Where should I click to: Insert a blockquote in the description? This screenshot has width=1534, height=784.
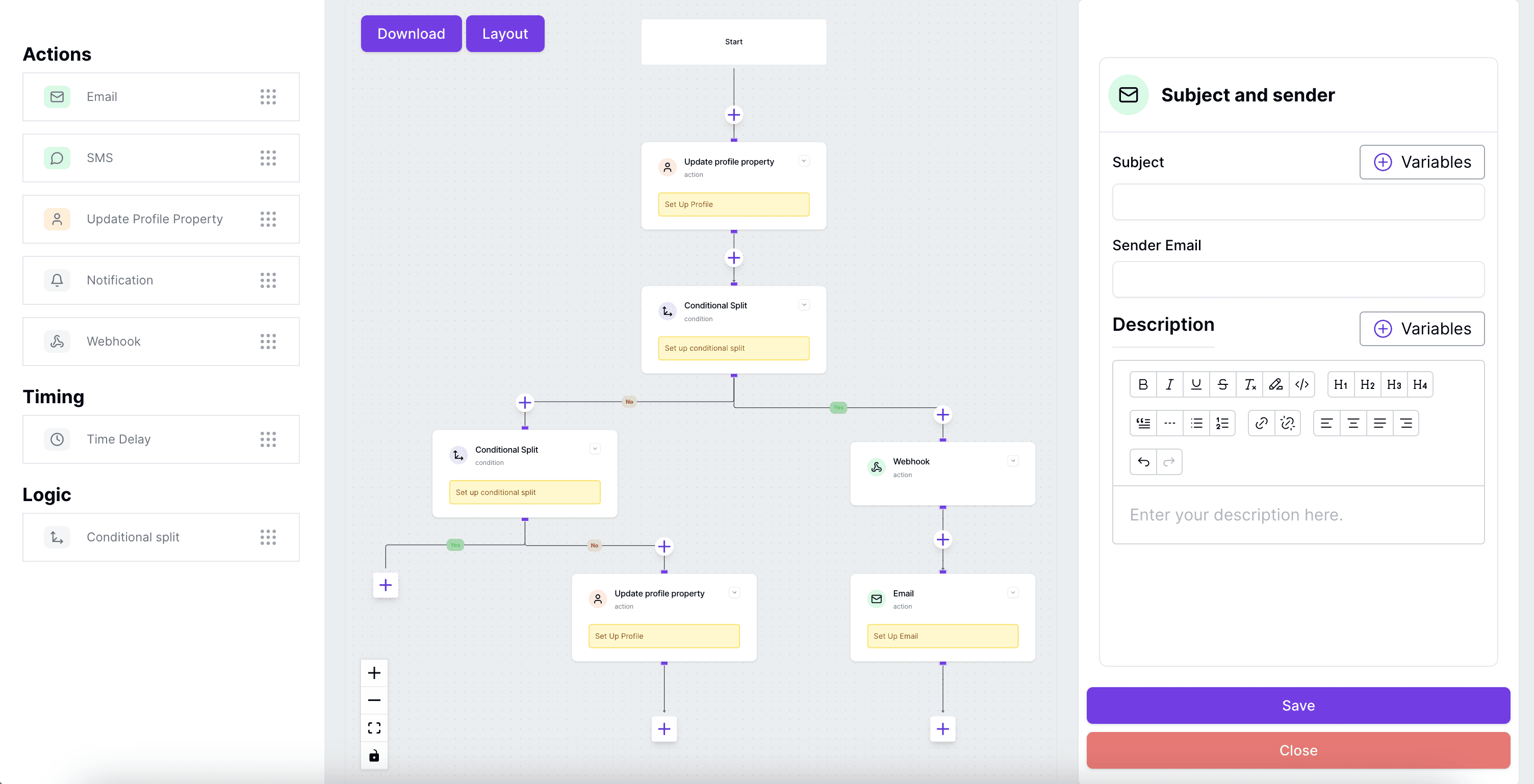point(1143,423)
